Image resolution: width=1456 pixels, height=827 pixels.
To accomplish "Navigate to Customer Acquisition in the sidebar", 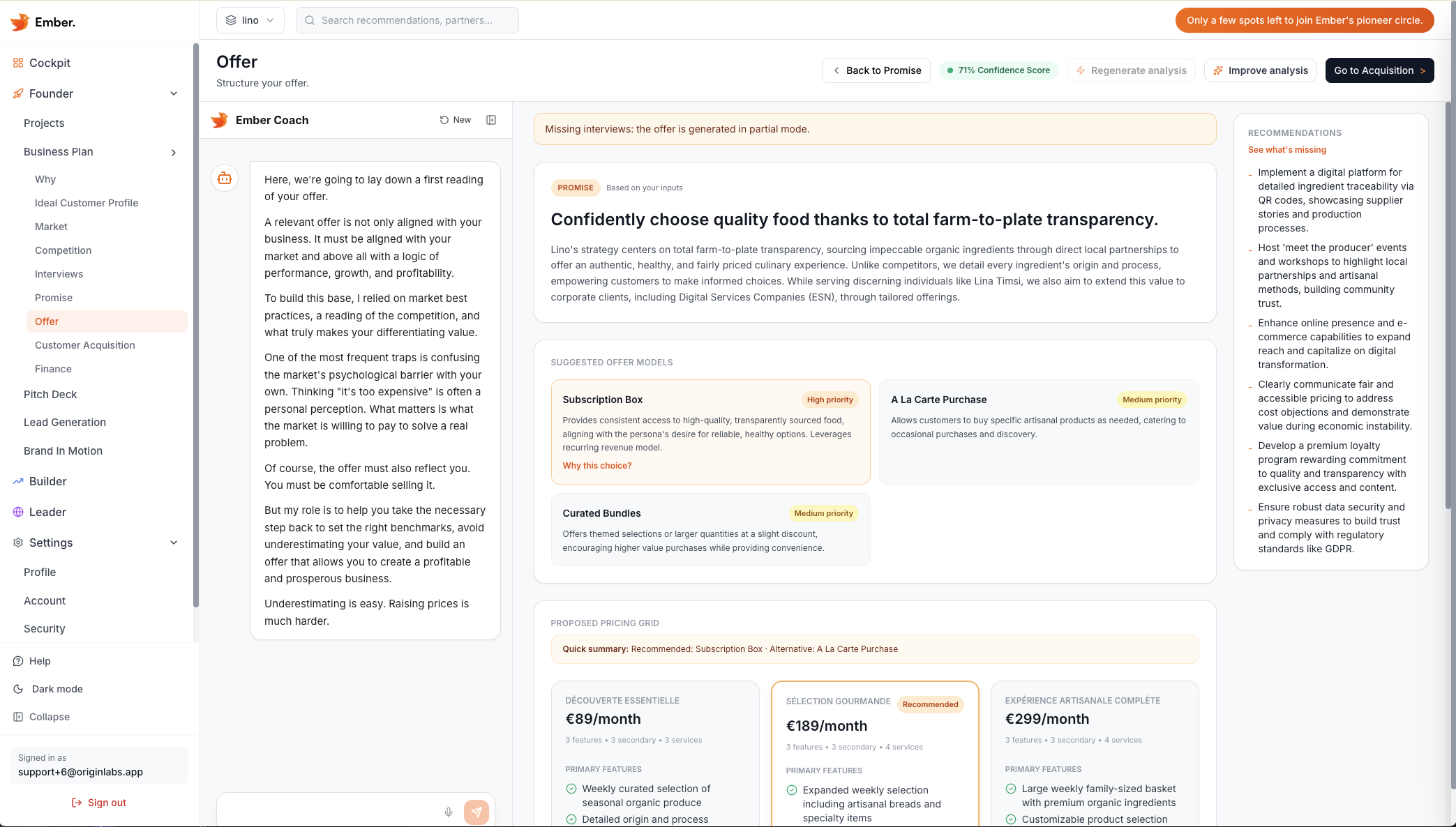I will pos(84,345).
